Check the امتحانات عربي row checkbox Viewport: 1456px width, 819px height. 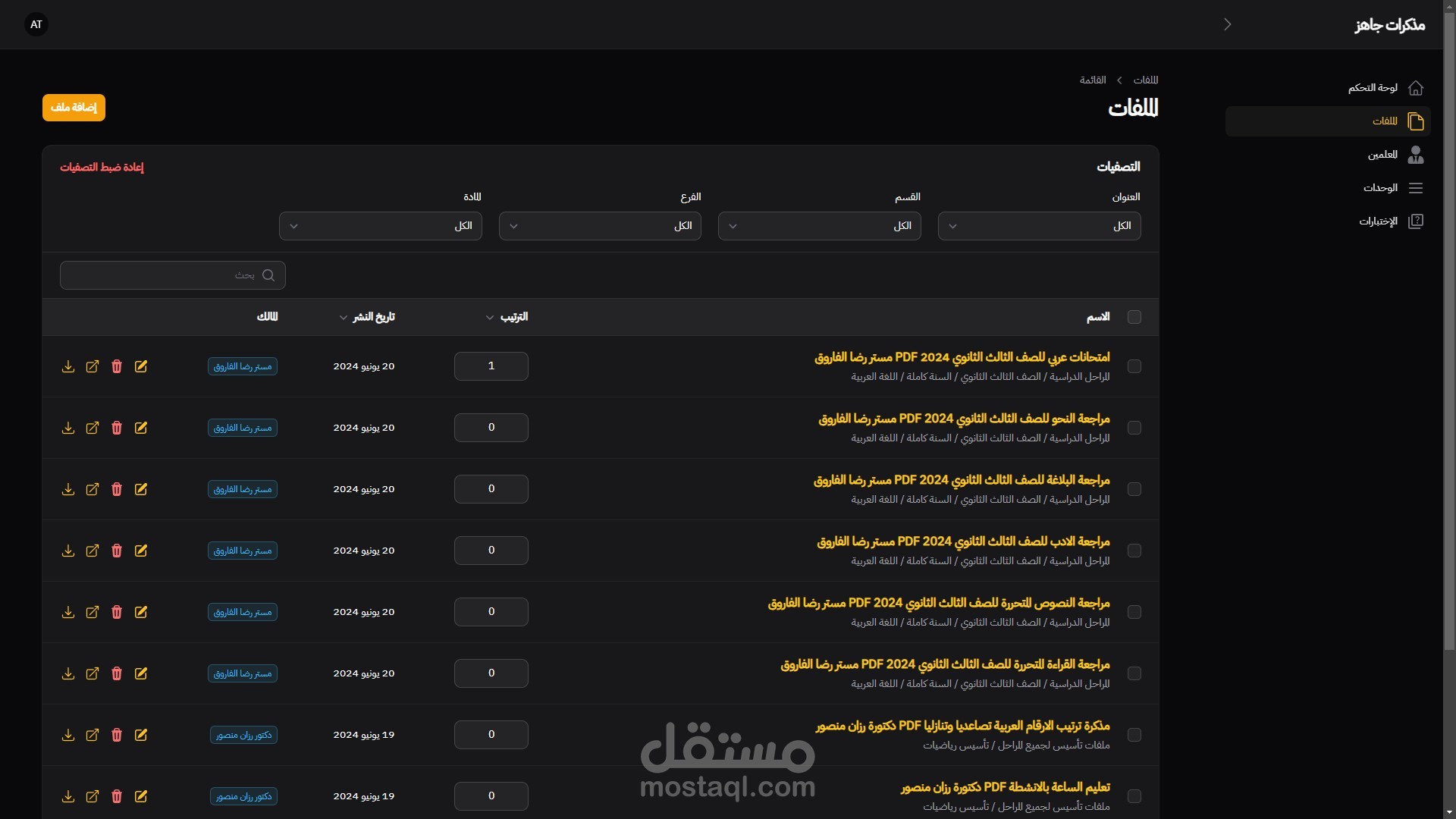point(1134,366)
